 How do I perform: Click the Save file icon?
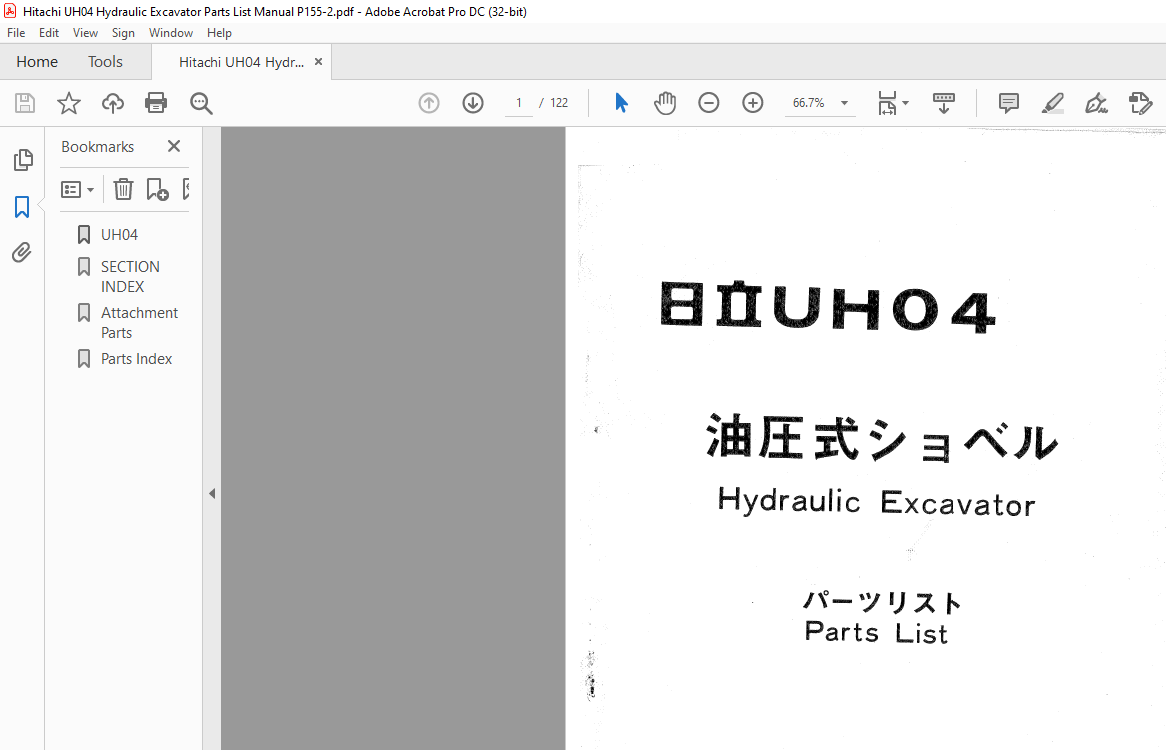pyautogui.click(x=25, y=103)
